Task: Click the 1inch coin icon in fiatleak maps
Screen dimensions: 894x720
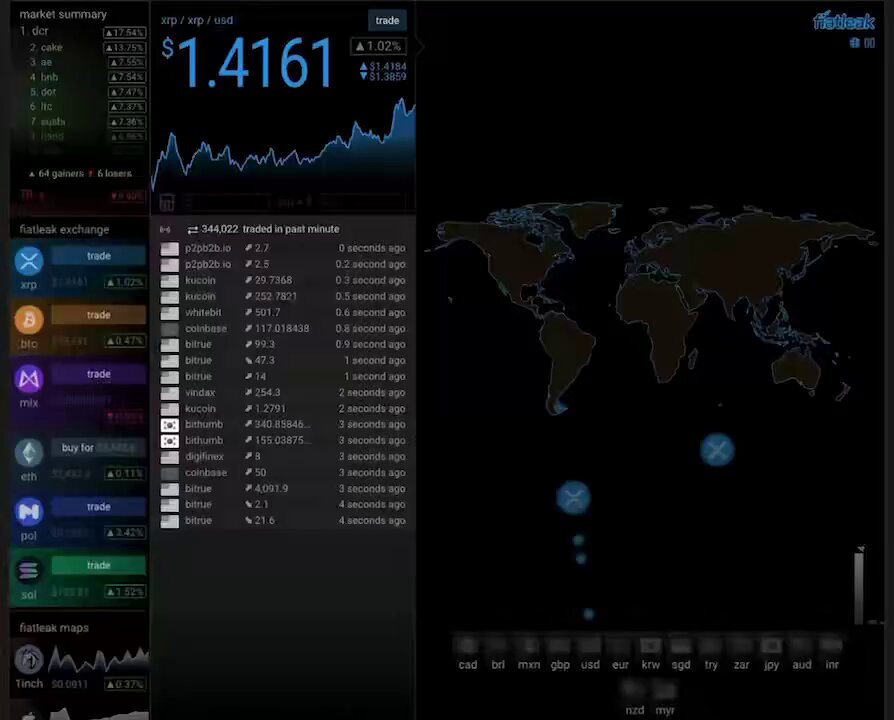Action: 29,660
